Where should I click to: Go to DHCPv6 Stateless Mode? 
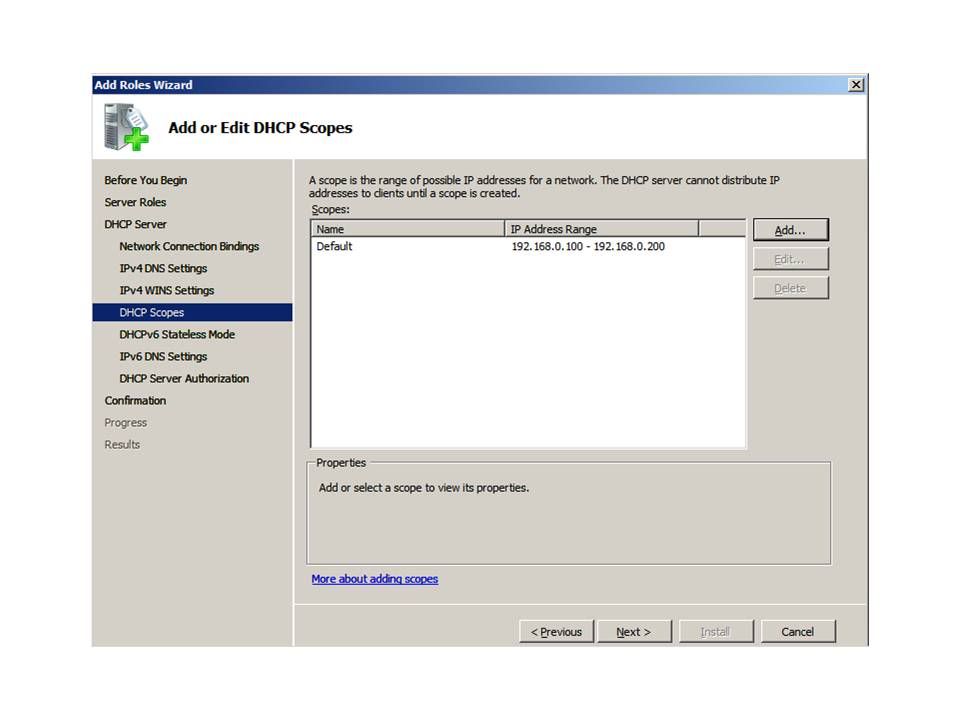(177, 334)
